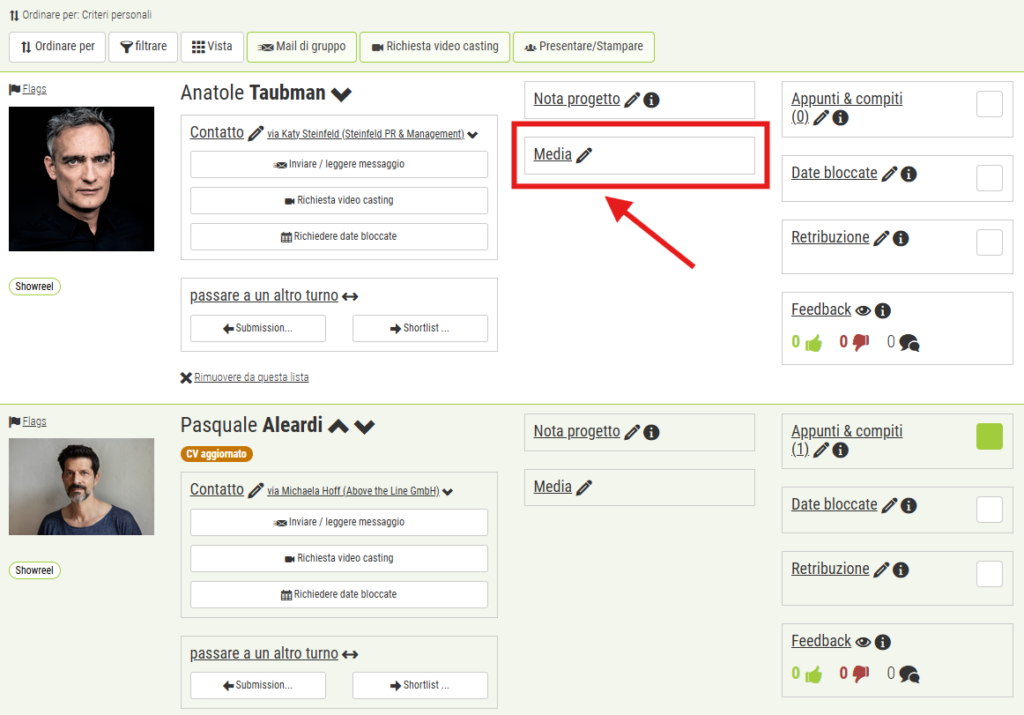
Task: Open the Ordinare per toolbar option
Action: click(x=56, y=46)
